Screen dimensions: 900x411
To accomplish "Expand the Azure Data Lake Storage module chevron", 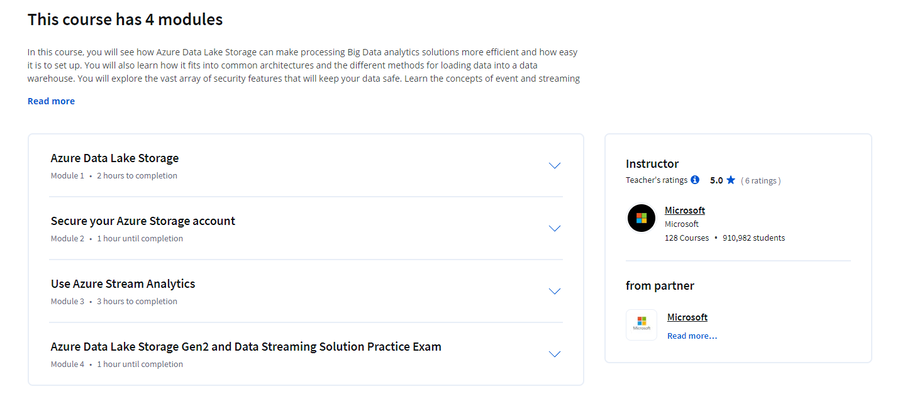I will tap(554, 166).
